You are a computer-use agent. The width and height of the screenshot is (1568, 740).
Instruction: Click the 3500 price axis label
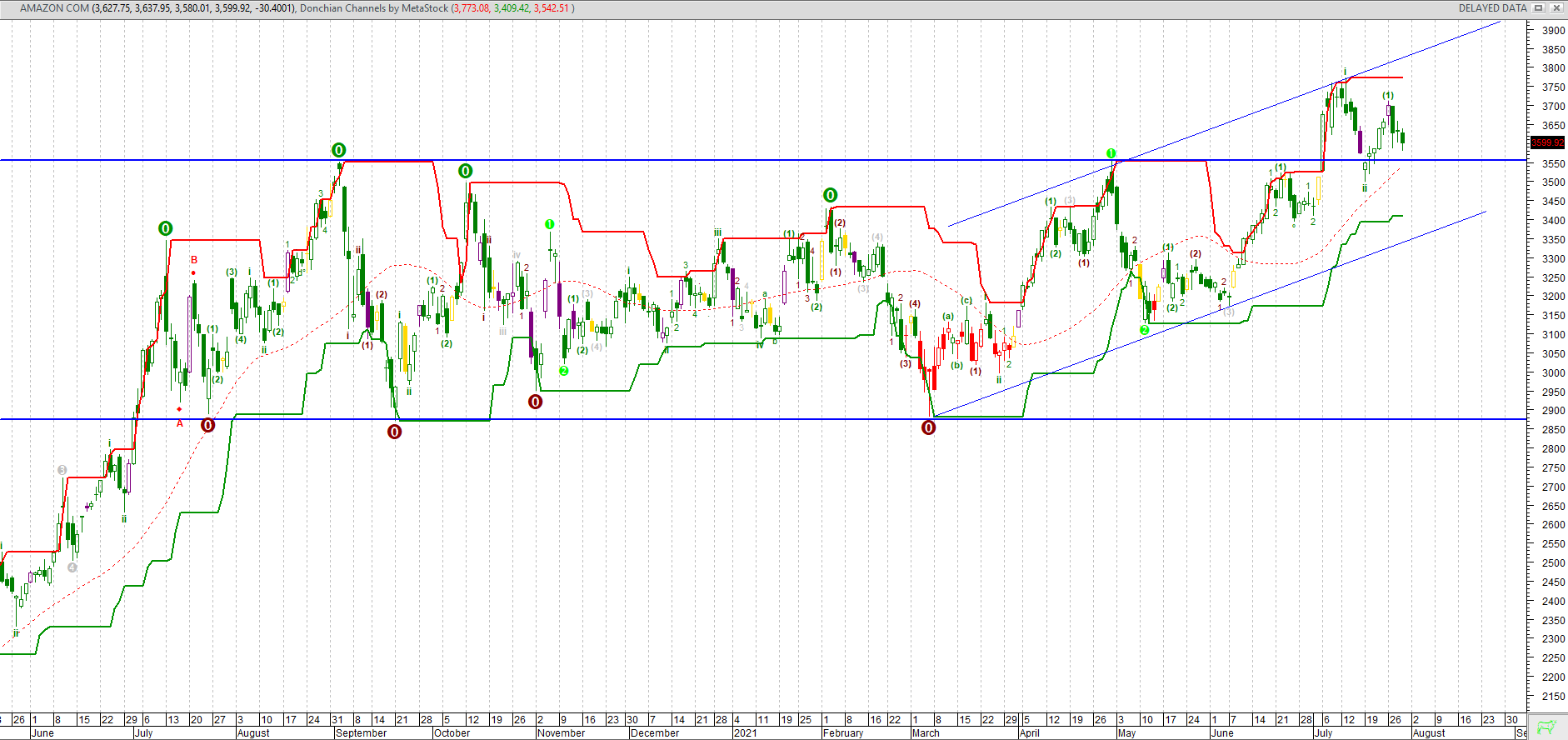pyautogui.click(x=1553, y=182)
